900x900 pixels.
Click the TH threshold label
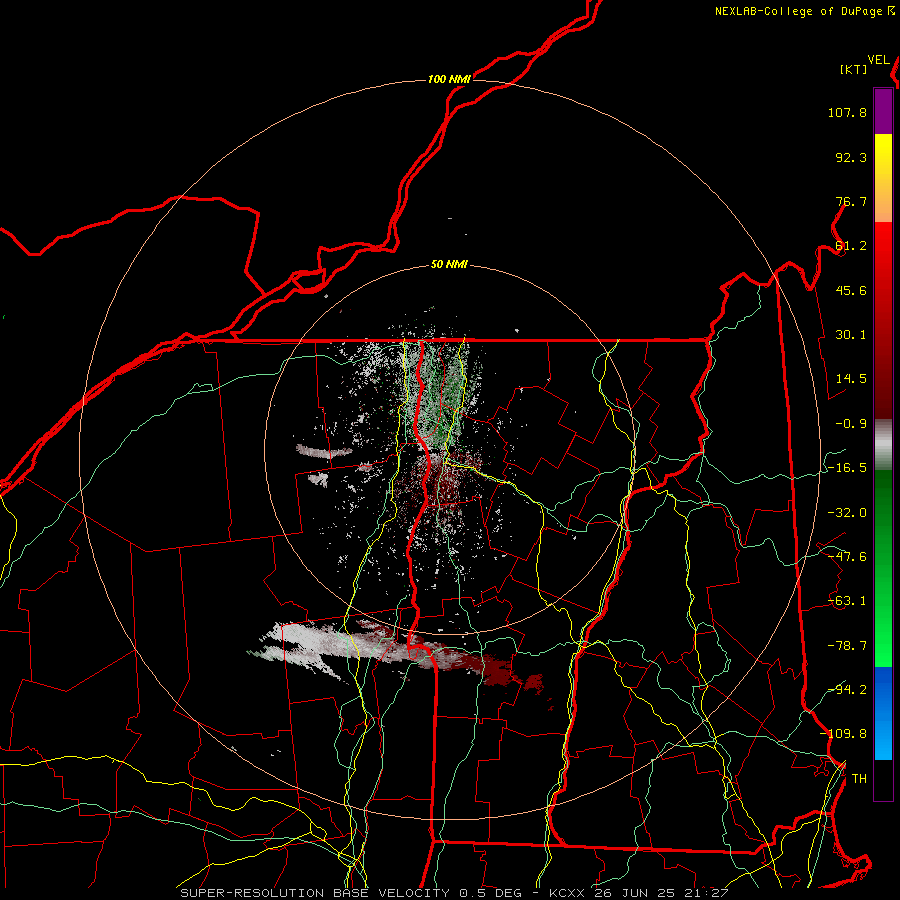point(859,779)
